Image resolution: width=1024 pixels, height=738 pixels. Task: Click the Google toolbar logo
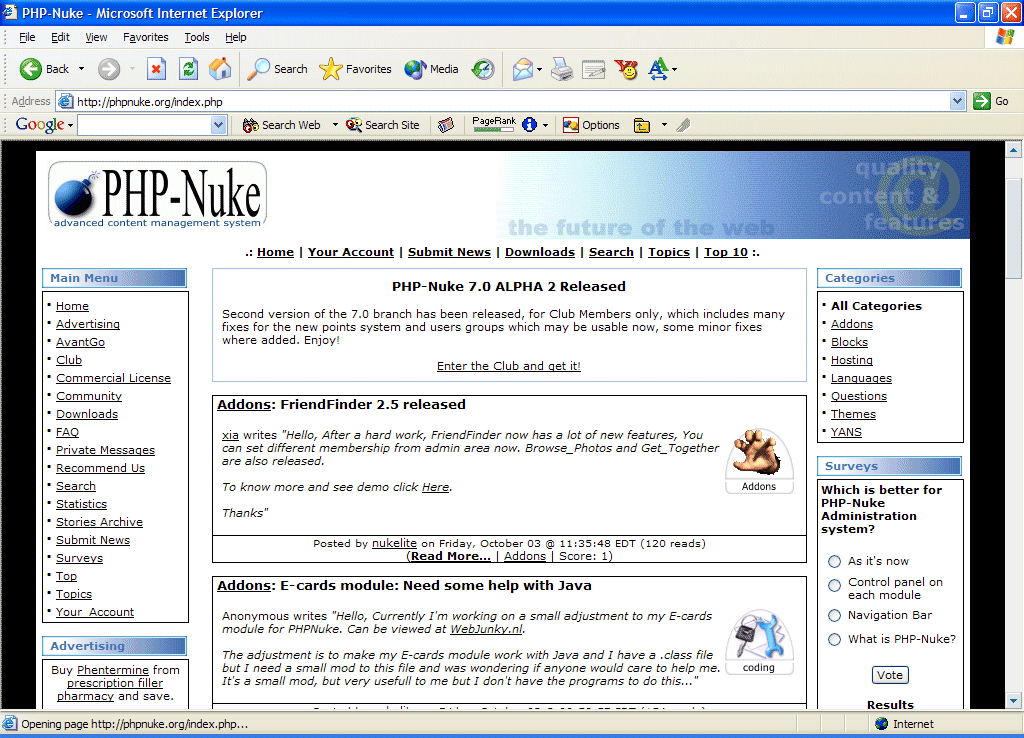click(x=40, y=125)
